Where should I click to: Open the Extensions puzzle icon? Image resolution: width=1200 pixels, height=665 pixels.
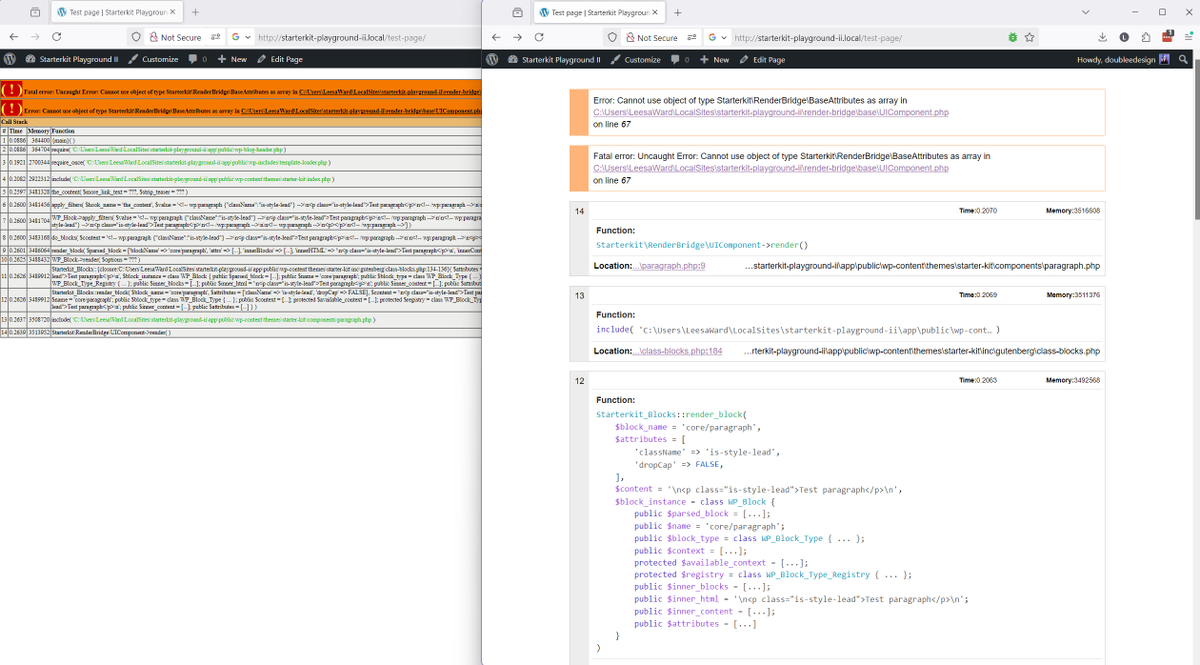[1146, 37]
